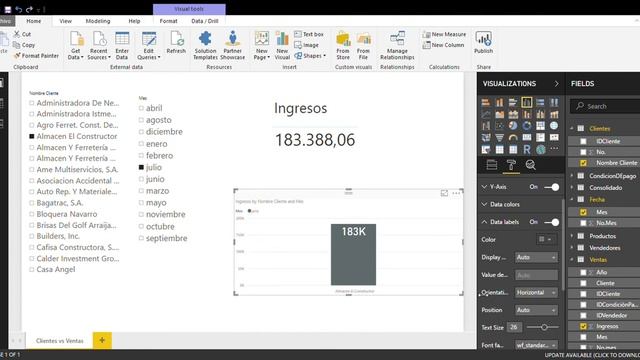Publish the report

point(484,43)
